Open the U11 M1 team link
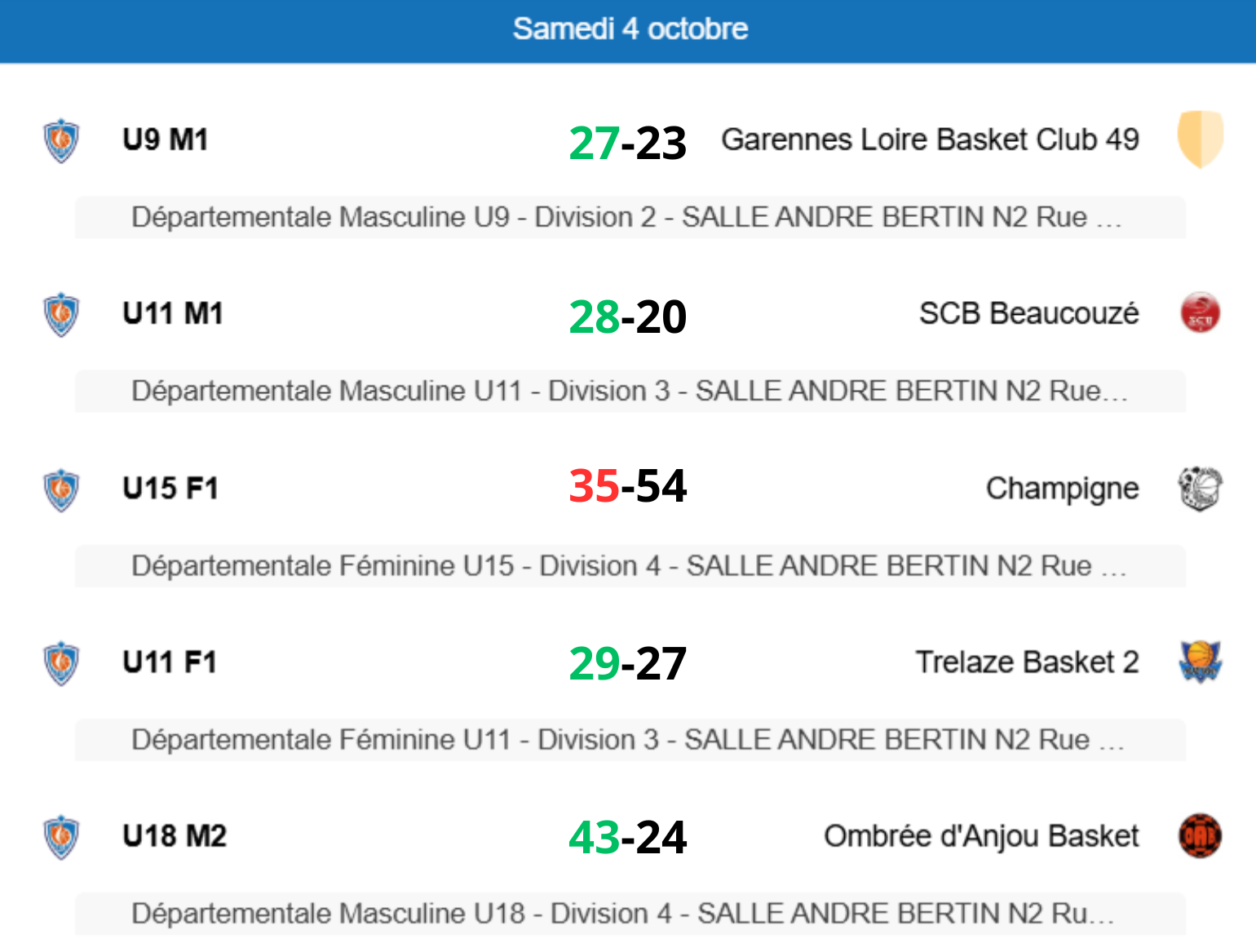Screen dimensions: 1256x952 click(173, 313)
